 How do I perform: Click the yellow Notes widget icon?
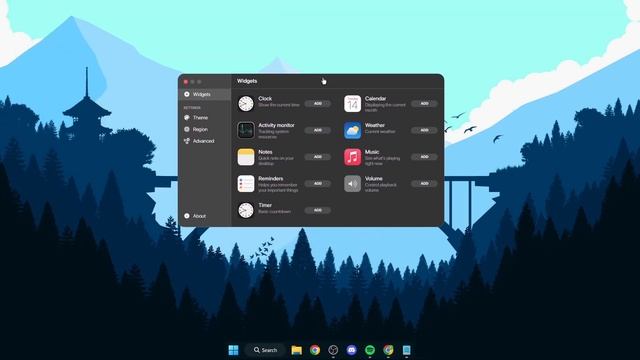[246, 157]
